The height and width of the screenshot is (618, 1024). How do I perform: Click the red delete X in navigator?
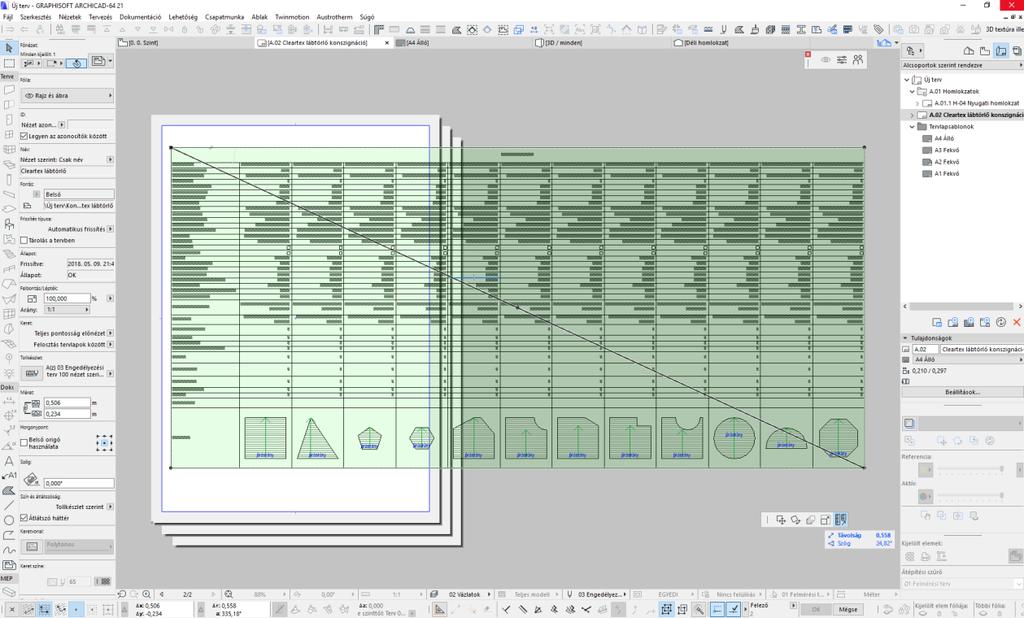pos(1016,322)
